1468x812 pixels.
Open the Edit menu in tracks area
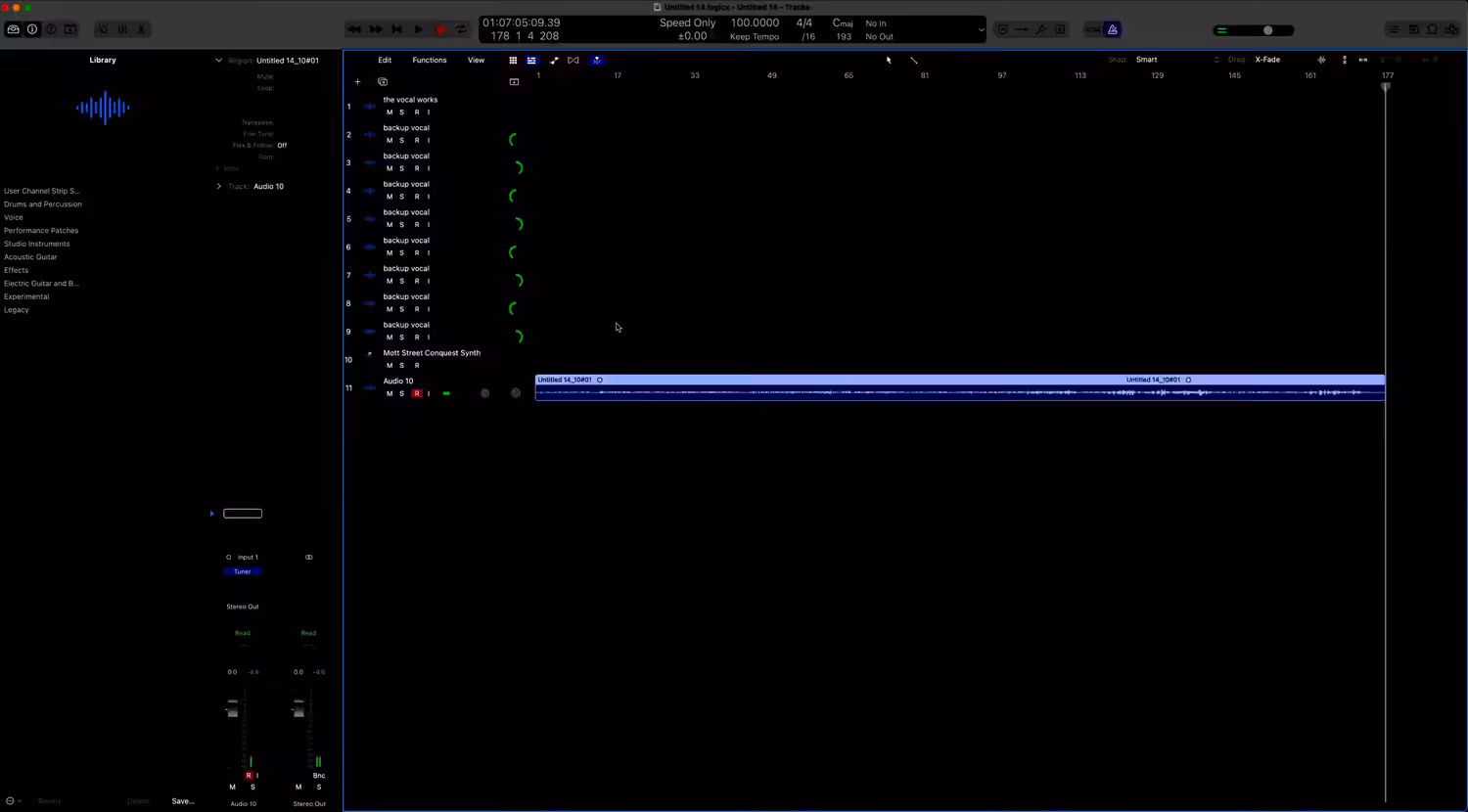pos(385,60)
